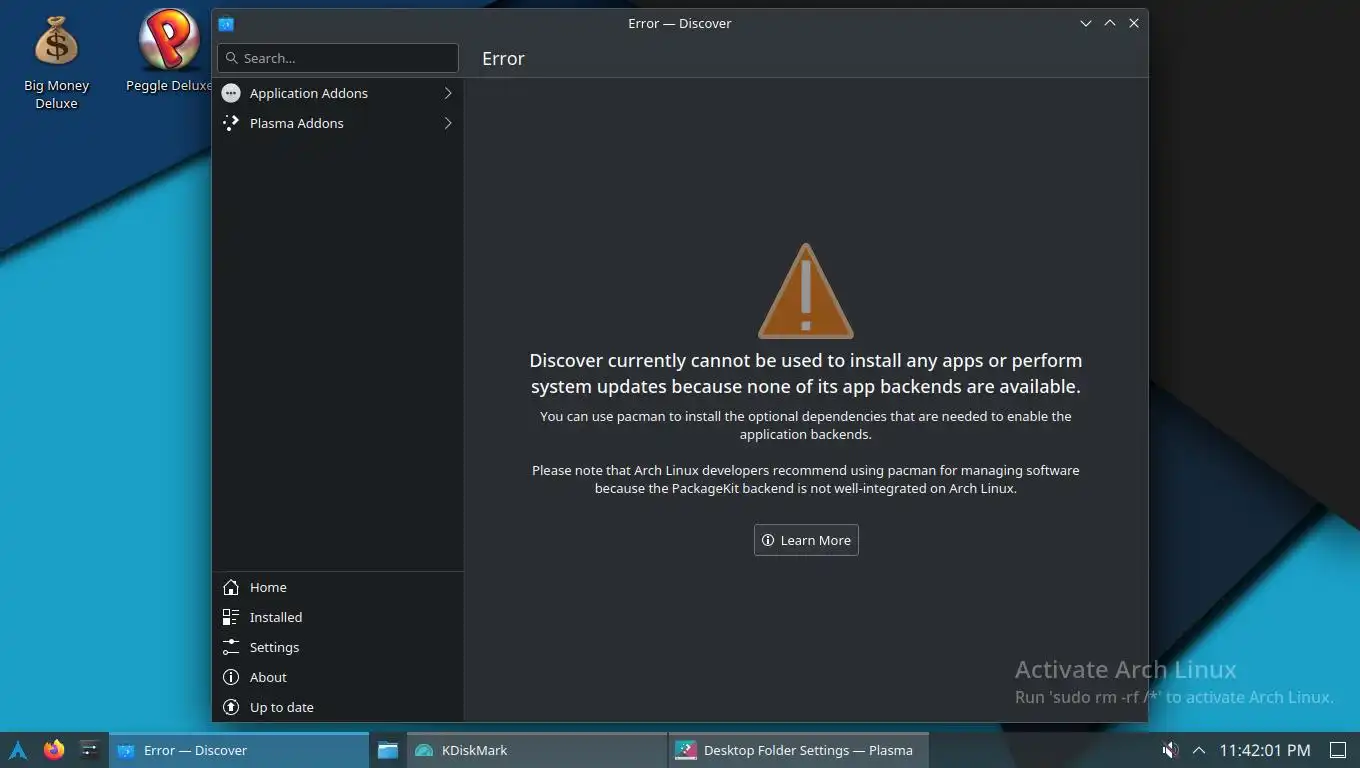1360x768 pixels.
Task: Open the Arch Linux application launcher
Action: tap(18, 750)
